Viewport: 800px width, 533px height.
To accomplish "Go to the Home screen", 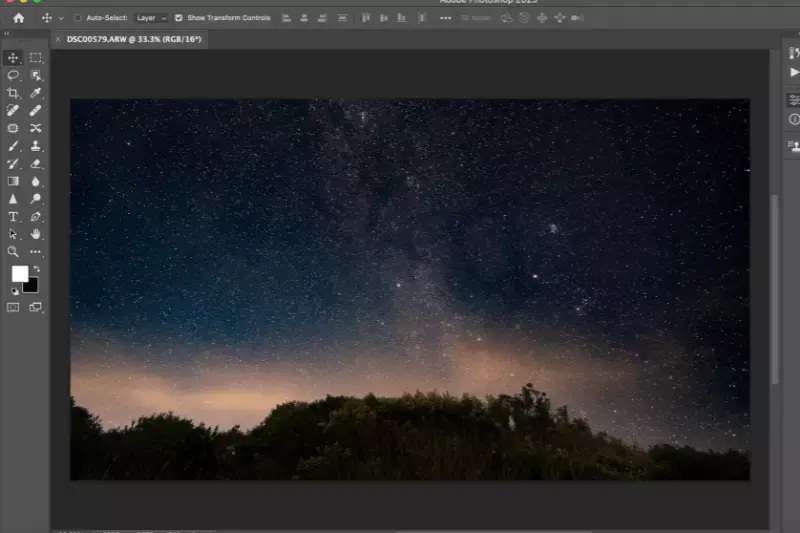I will [18, 18].
